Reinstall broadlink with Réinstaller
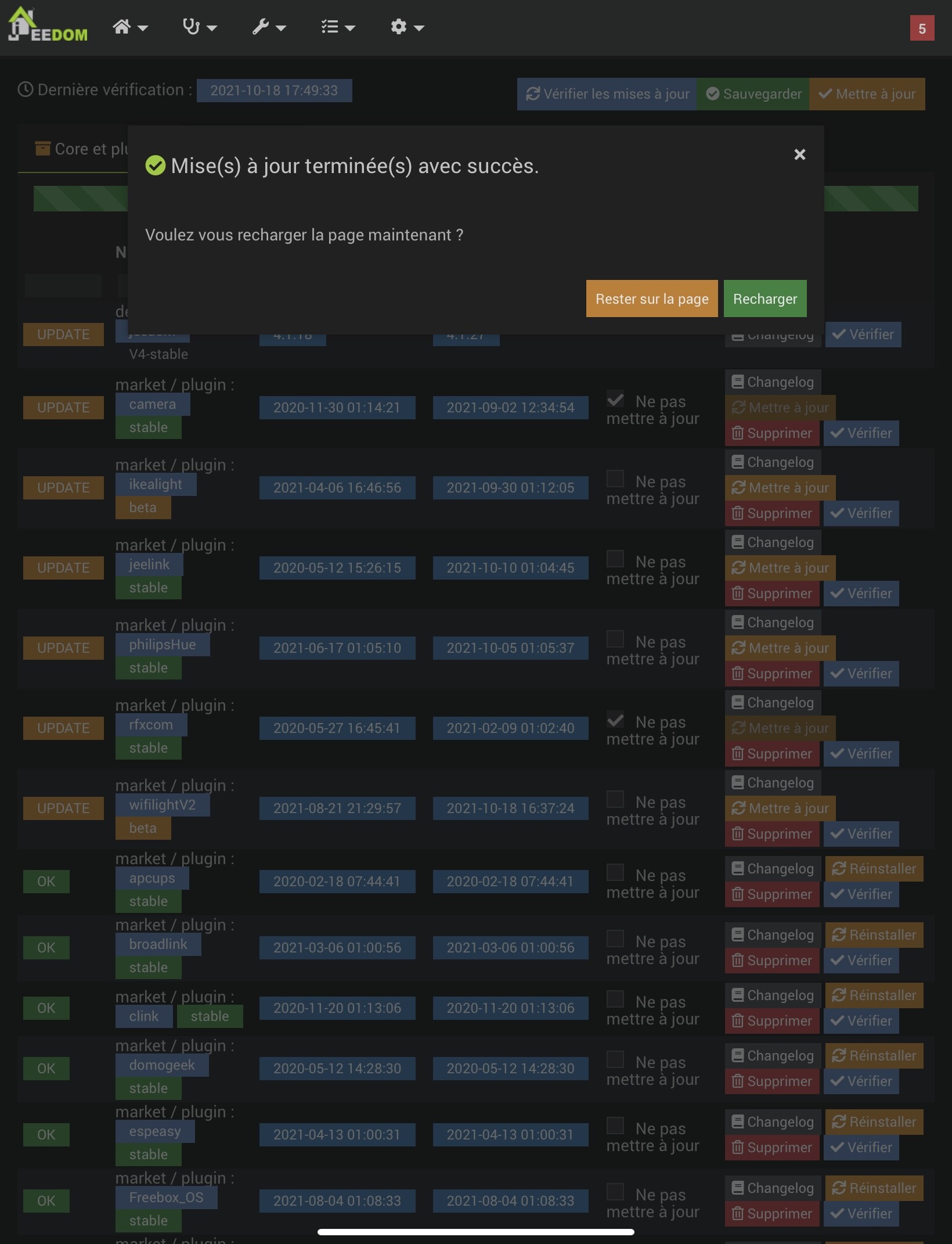Screen dimensions: 952x1244 coord(874,935)
